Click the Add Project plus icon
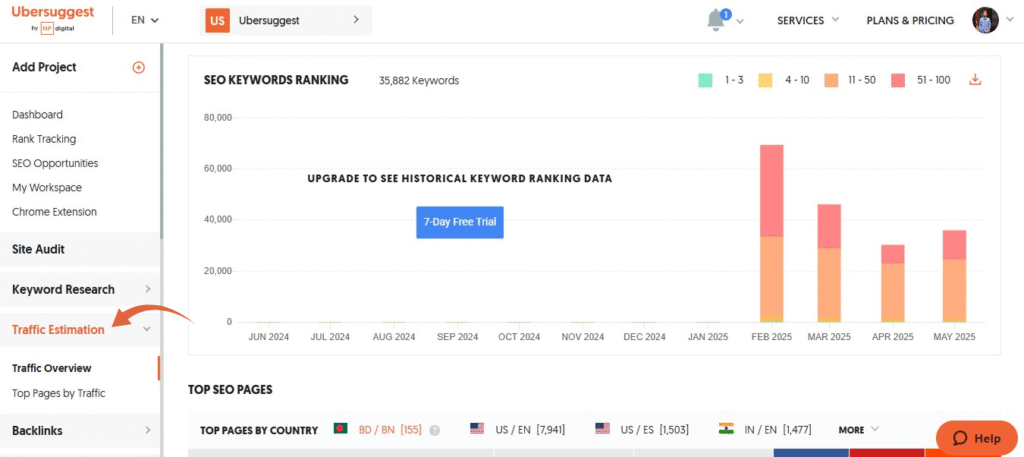The height and width of the screenshot is (457, 1024). point(138,67)
